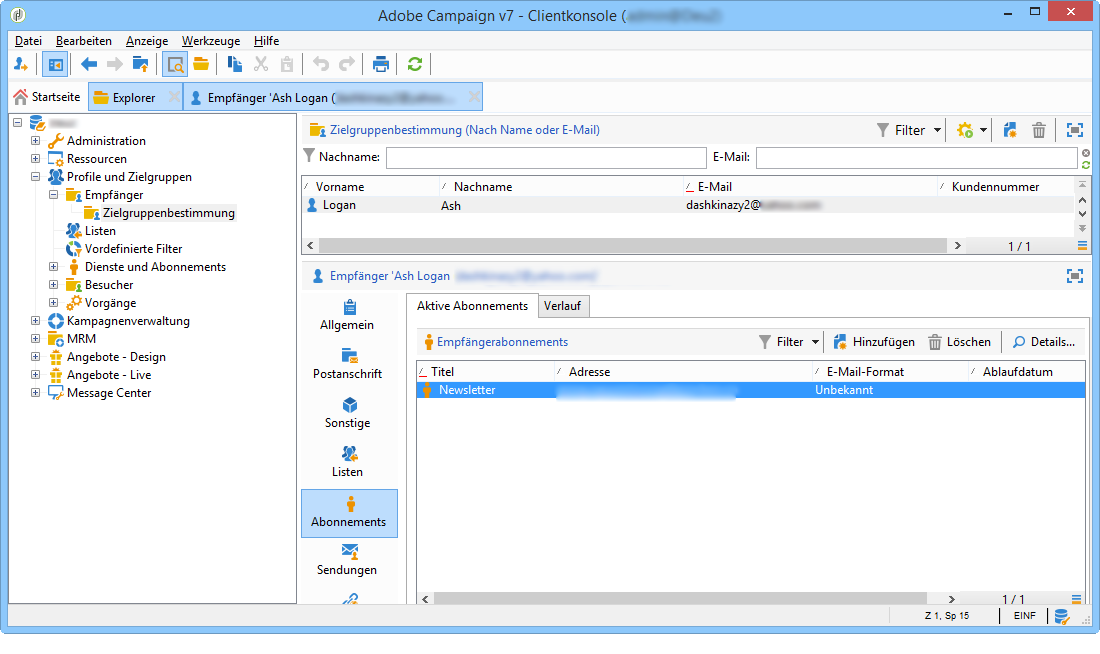Close the Empfänger 'Ash Logan' tab
1100x654 pixels.
point(474,97)
